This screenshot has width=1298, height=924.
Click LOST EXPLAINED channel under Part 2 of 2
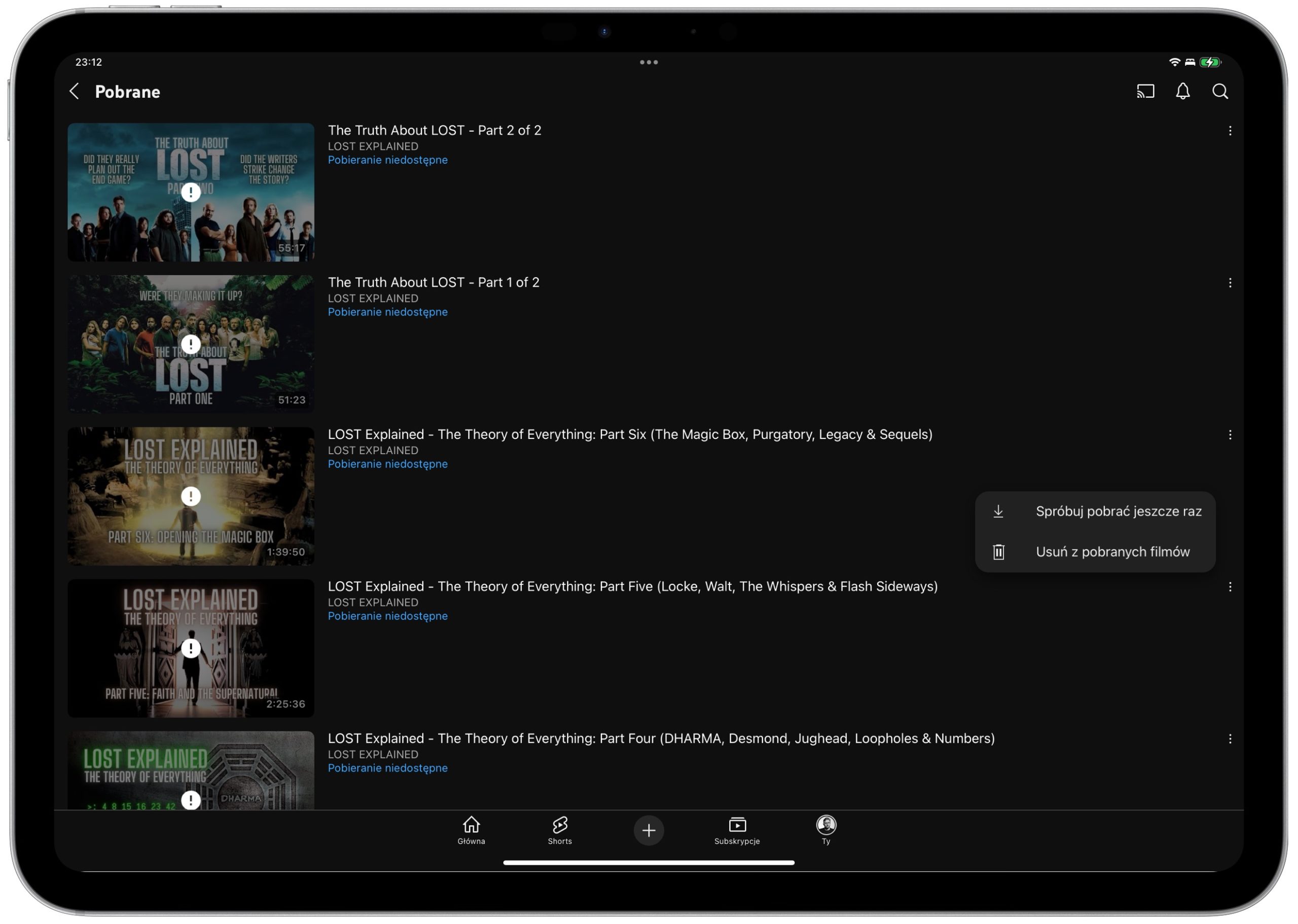(x=373, y=146)
